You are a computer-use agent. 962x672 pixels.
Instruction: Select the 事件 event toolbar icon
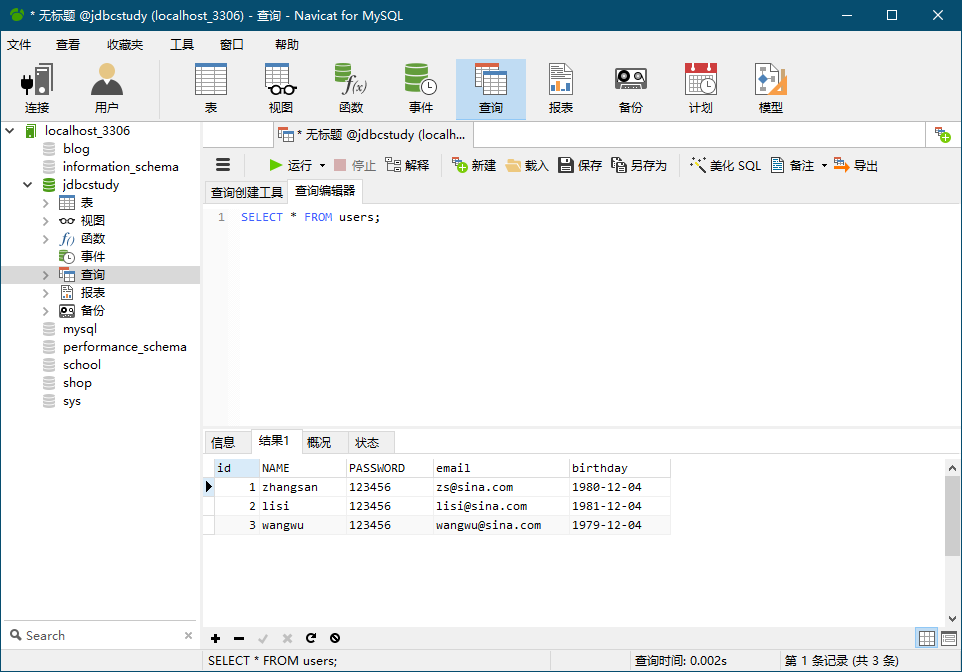point(421,89)
